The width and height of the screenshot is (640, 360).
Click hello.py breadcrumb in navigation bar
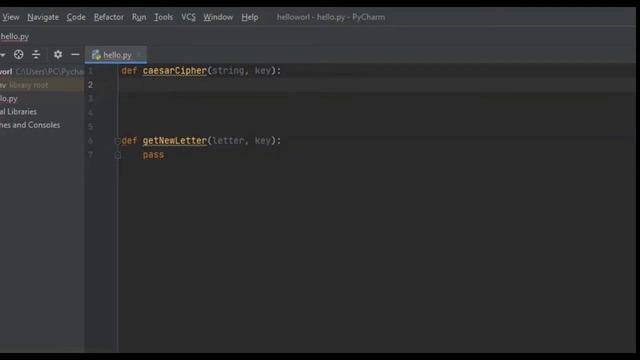[14, 36]
